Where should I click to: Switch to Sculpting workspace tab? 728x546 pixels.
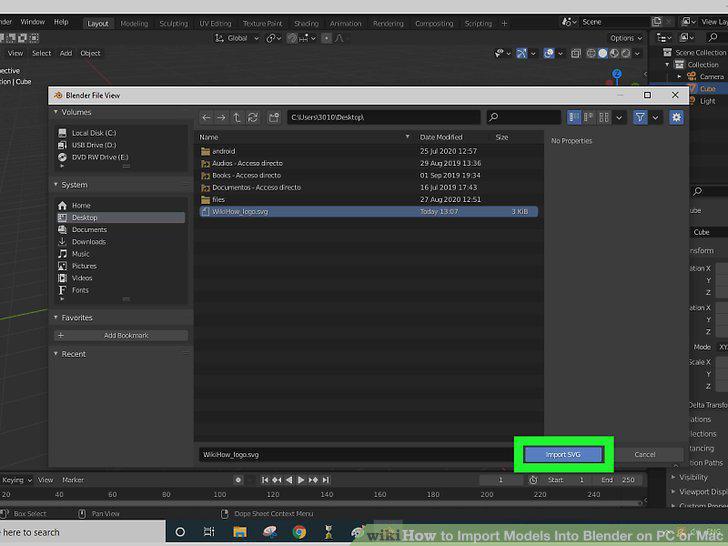pos(174,23)
